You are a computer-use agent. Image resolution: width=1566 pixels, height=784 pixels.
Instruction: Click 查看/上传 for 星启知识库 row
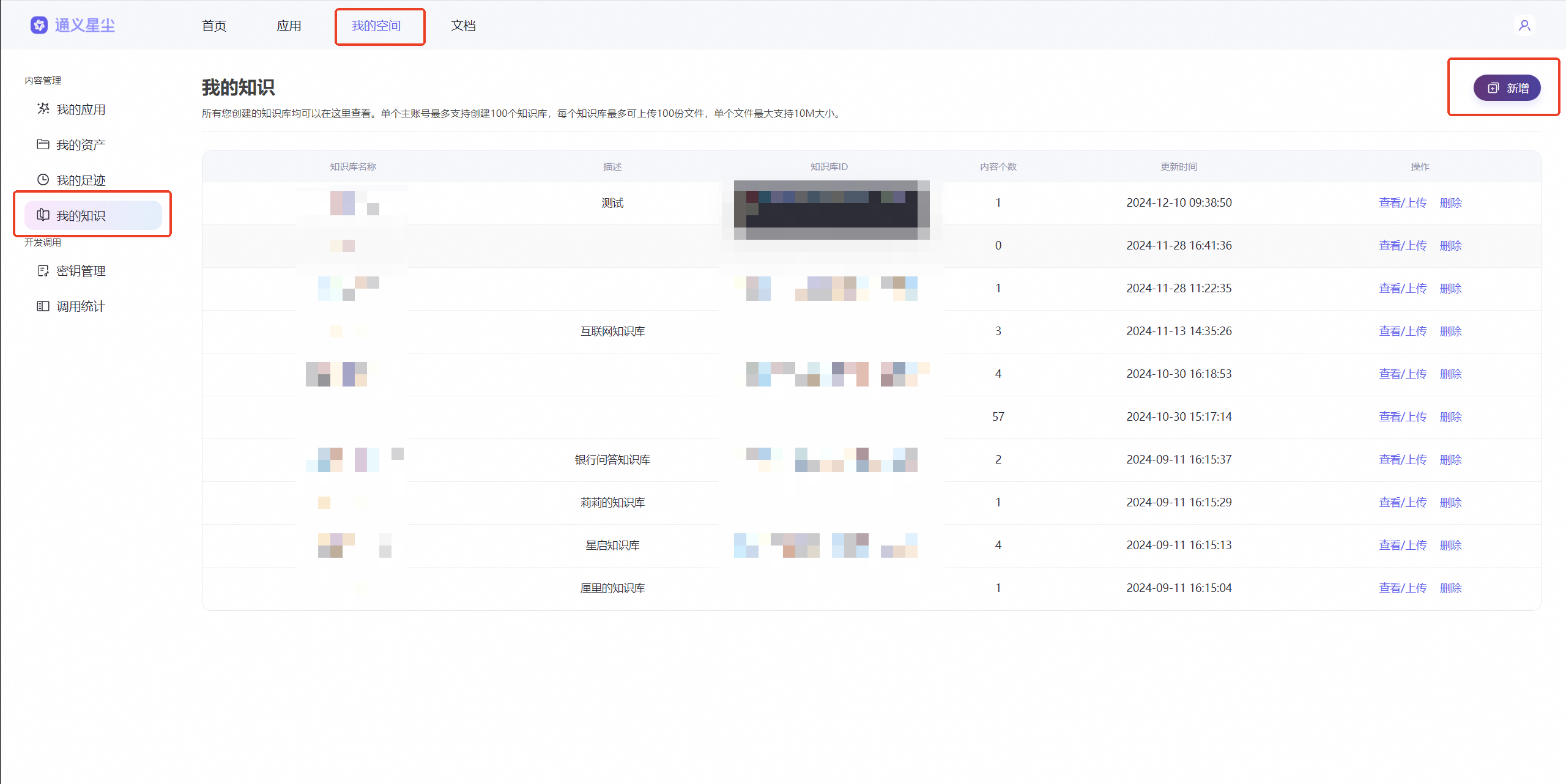pyautogui.click(x=1403, y=545)
